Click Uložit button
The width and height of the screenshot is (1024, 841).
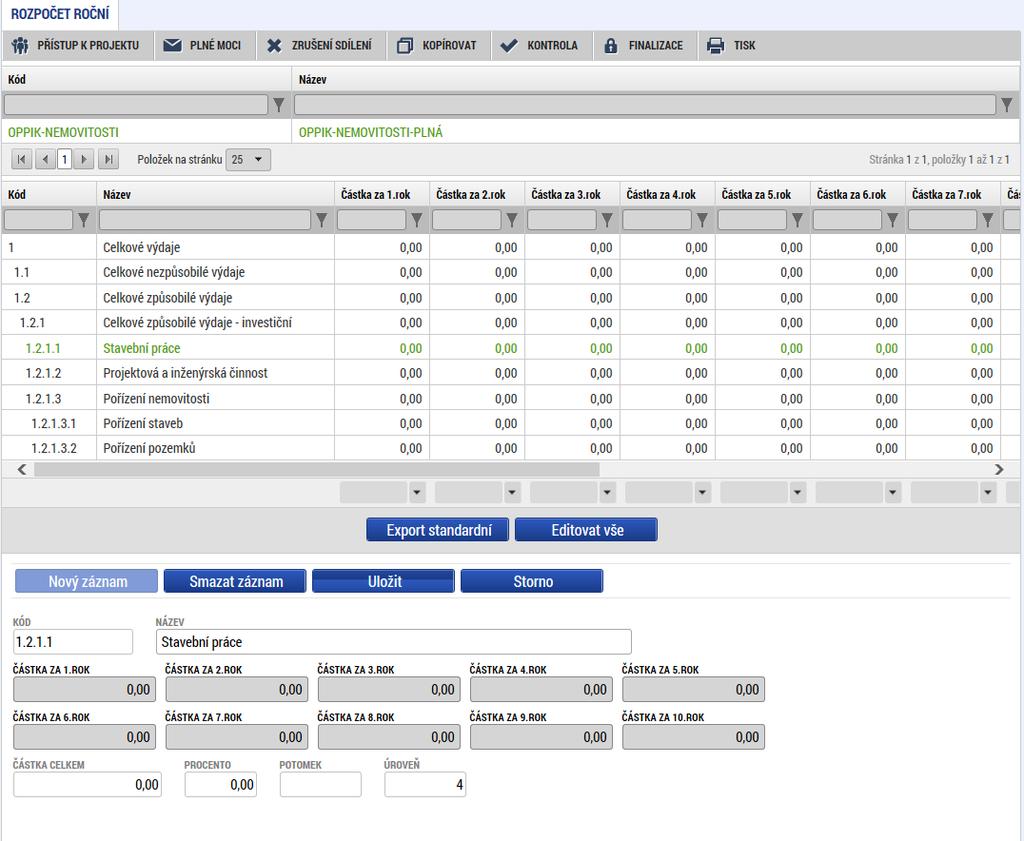tap(383, 581)
